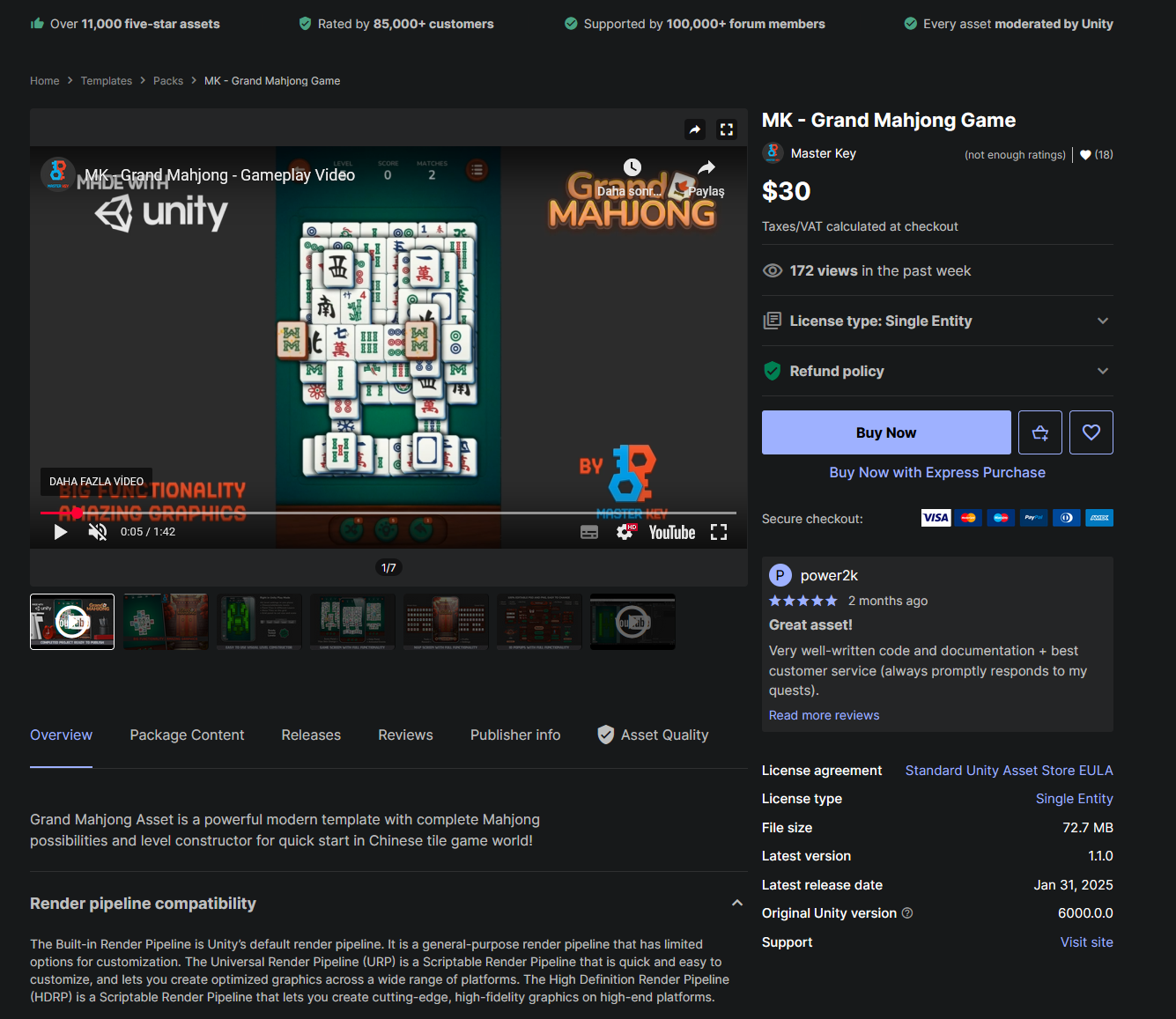Toggle video subtitles icon
Screen dimensions: 1176x1019
[x=589, y=532]
